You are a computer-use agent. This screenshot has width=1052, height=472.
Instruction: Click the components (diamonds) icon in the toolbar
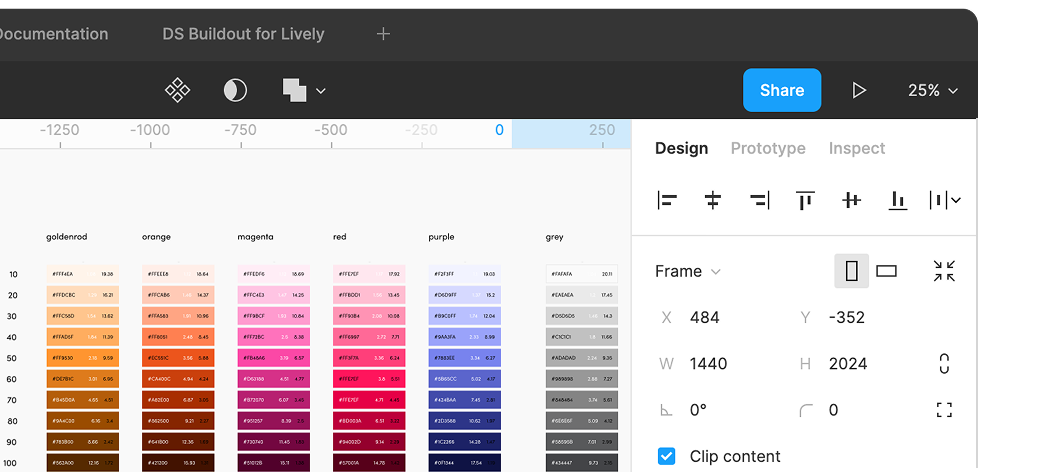click(177, 91)
